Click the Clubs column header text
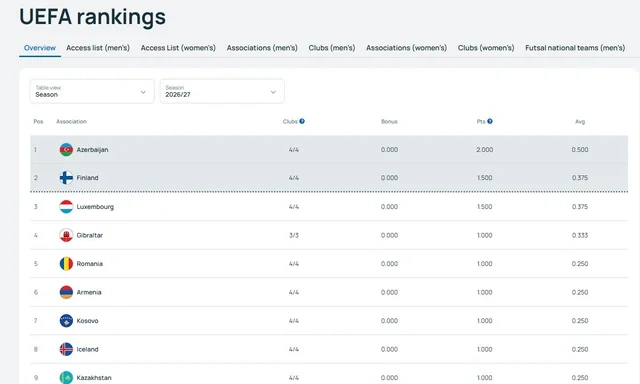This screenshot has width=640, height=384. tap(290, 122)
